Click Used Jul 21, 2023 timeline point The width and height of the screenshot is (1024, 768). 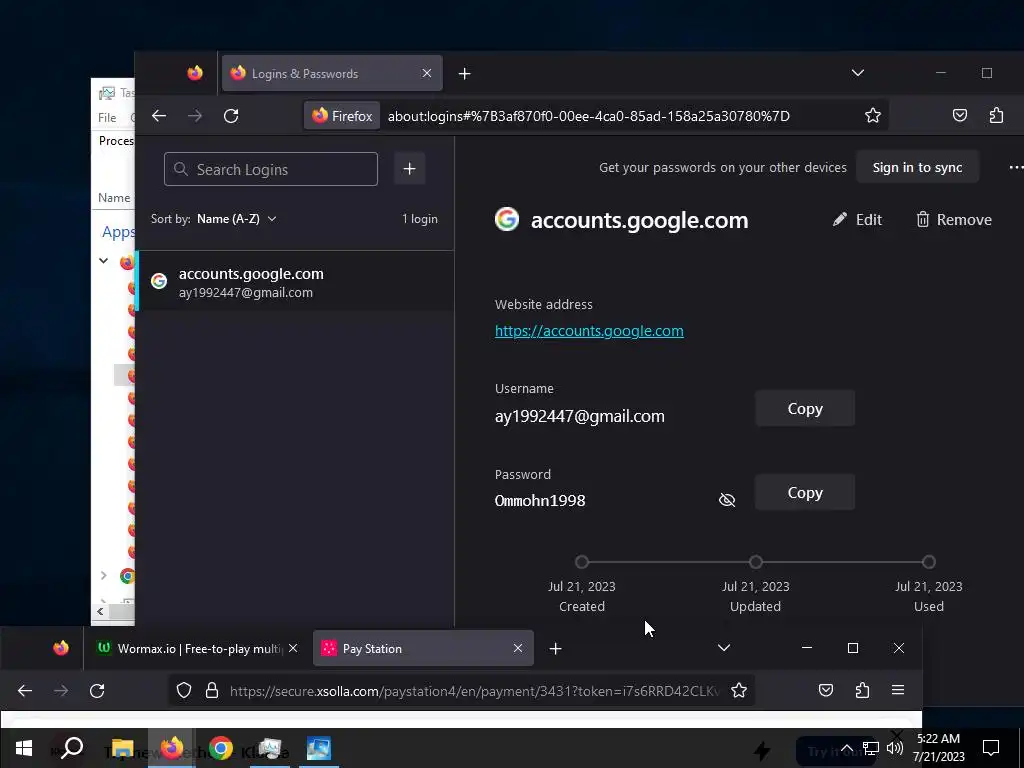pos(929,562)
